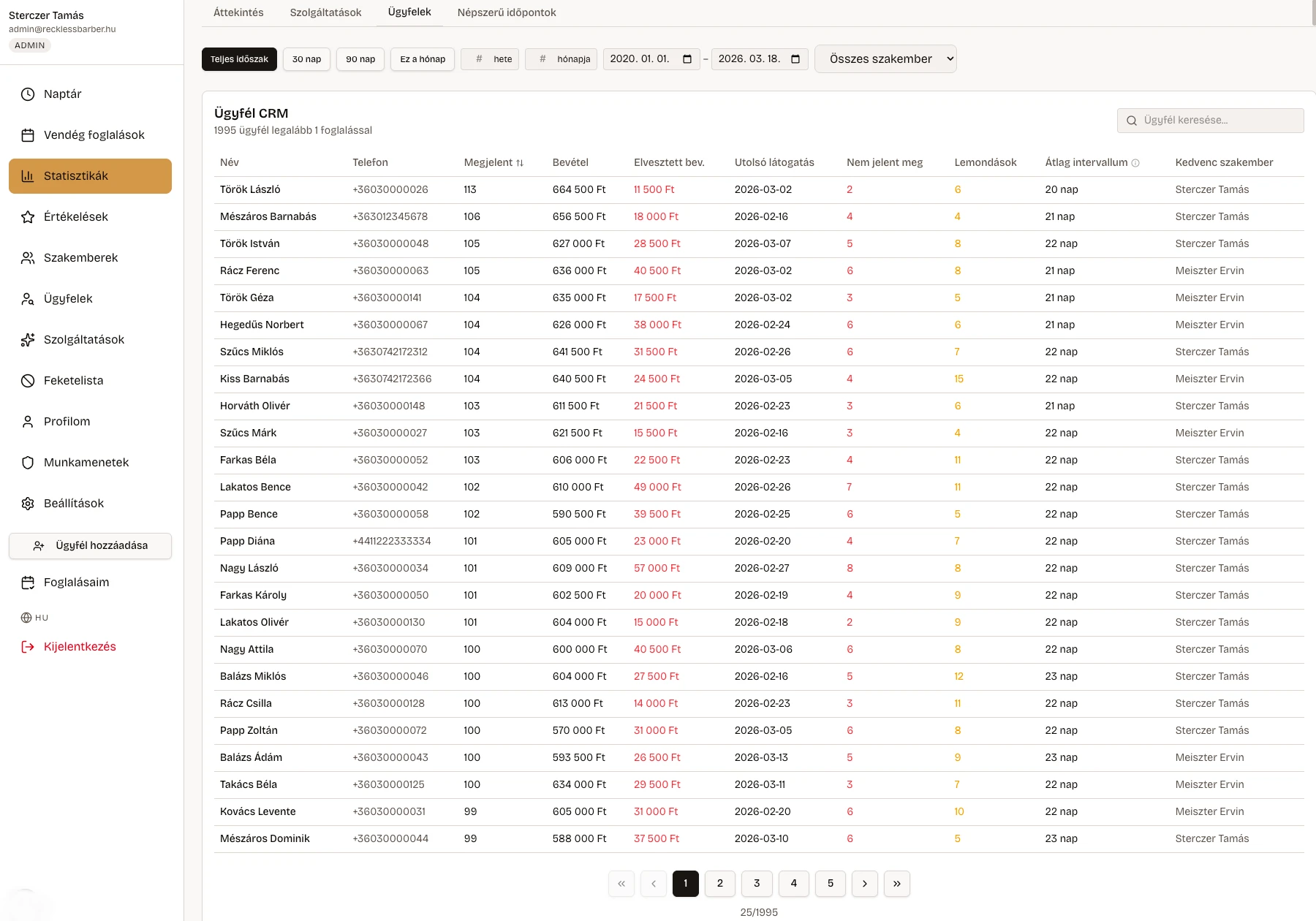Sort table by Megjelent column
The image size is (1316, 921).
point(494,162)
